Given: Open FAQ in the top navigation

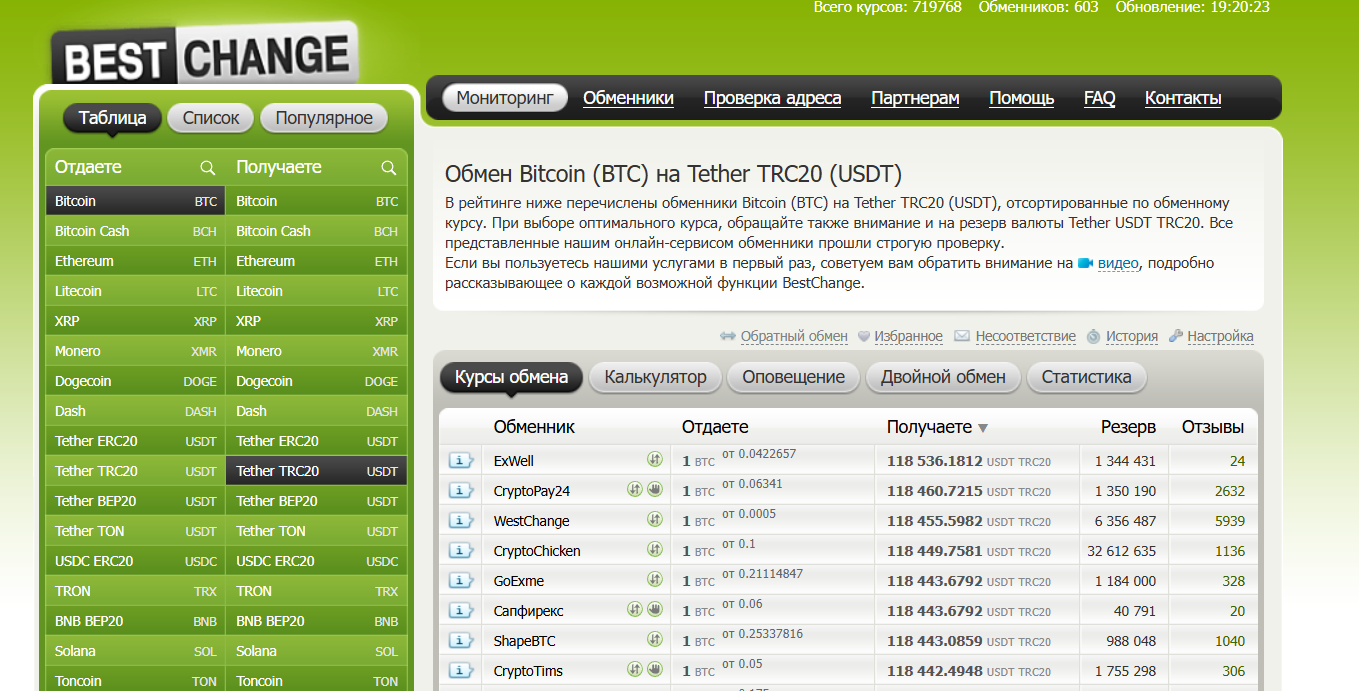Looking at the screenshot, I should coord(1099,98).
